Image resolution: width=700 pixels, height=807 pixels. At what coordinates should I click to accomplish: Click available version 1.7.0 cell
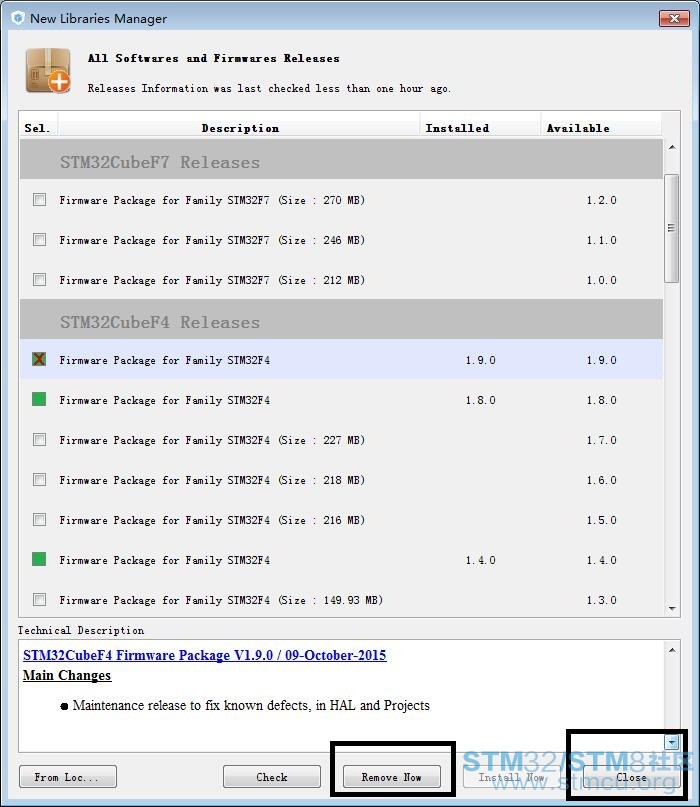(x=601, y=440)
